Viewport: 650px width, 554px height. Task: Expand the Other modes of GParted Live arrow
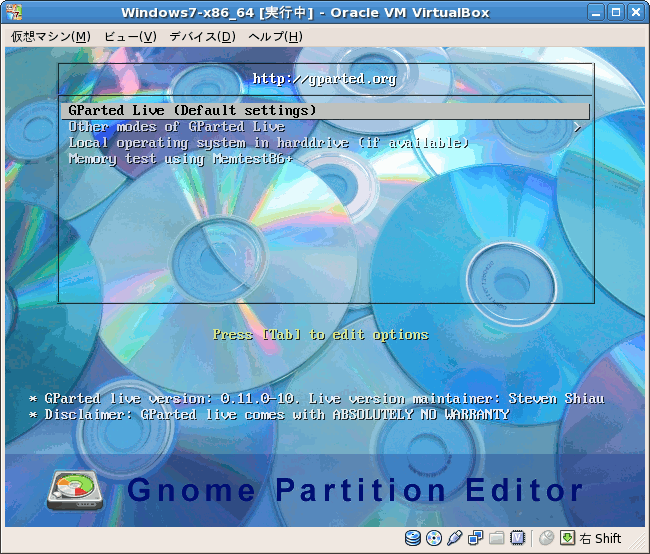click(x=577, y=127)
